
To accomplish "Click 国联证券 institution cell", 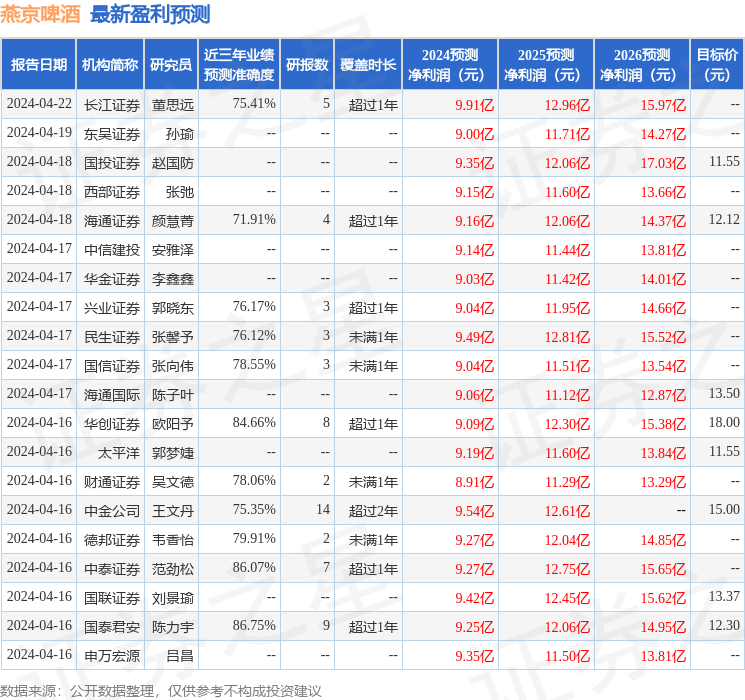I will (x=112, y=597).
